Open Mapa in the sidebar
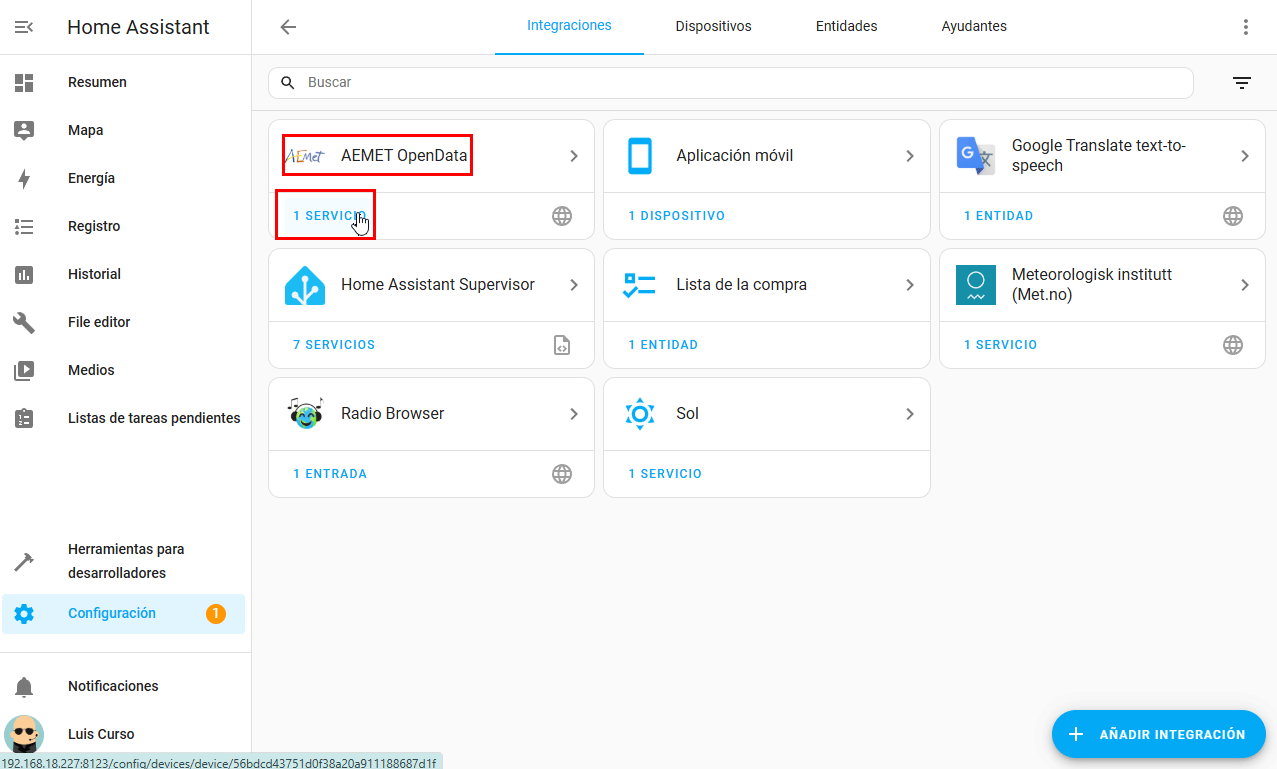1277x769 pixels. point(124,131)
